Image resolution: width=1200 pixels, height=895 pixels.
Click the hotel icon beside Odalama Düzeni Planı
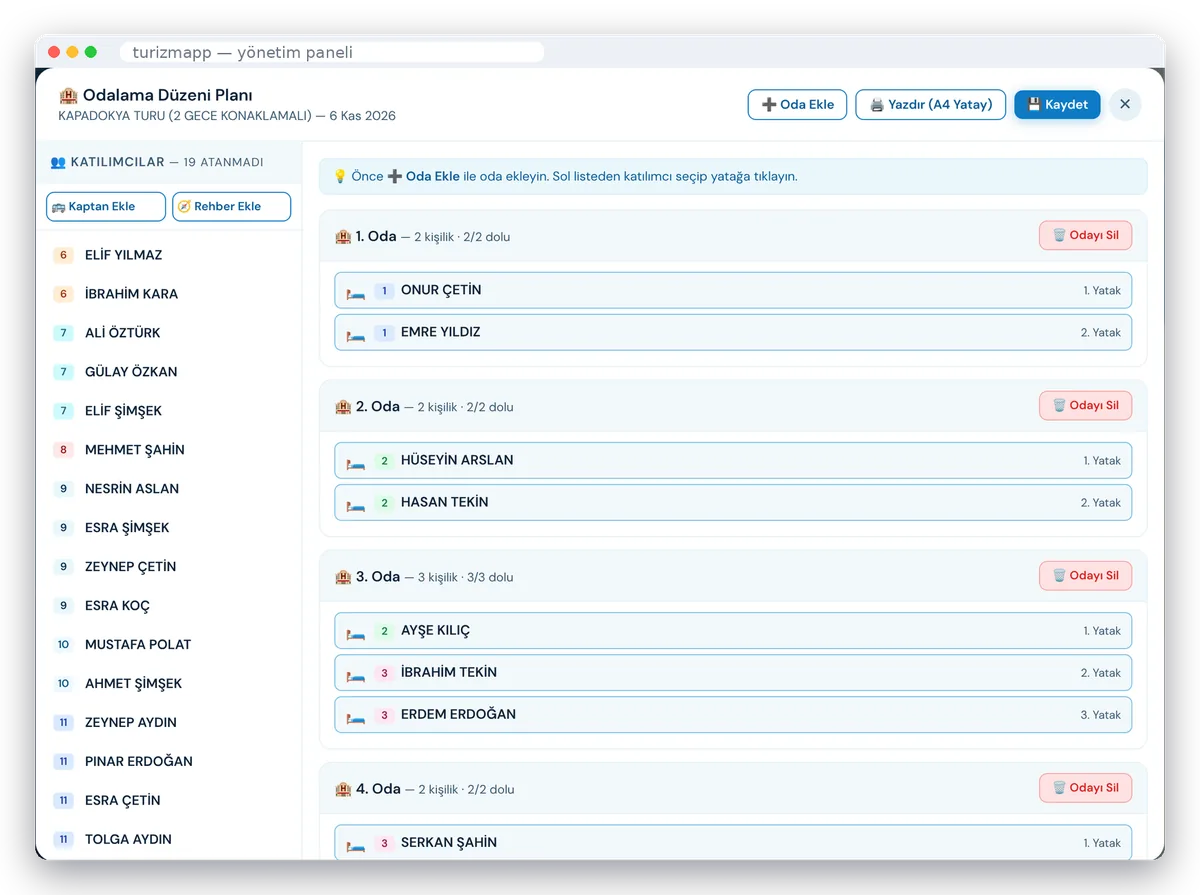point(68,96)
